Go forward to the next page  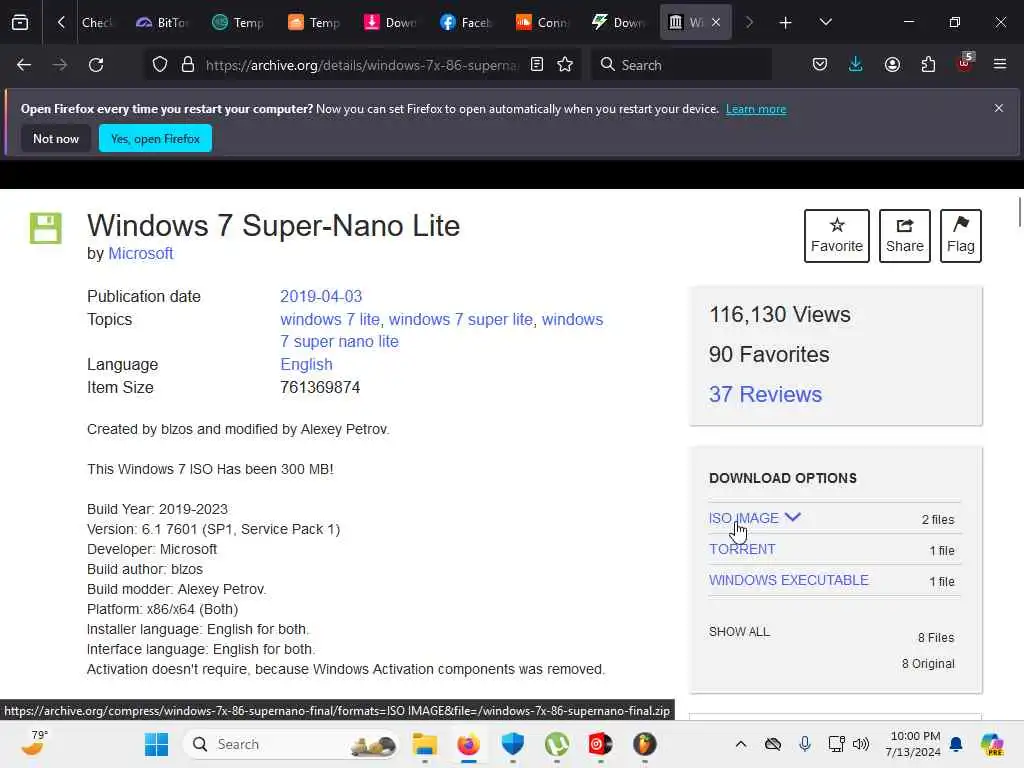[60, 65]
